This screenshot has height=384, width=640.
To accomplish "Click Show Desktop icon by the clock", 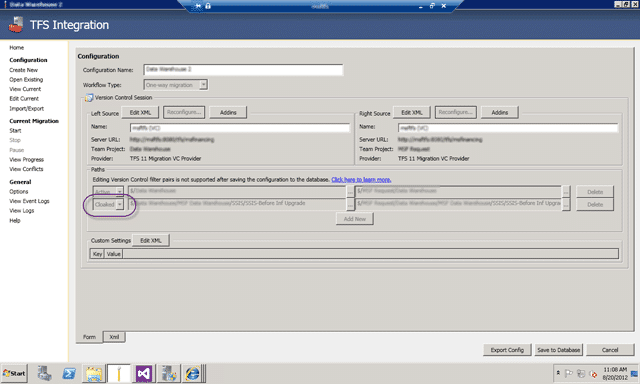I will (x=635, y=373).
